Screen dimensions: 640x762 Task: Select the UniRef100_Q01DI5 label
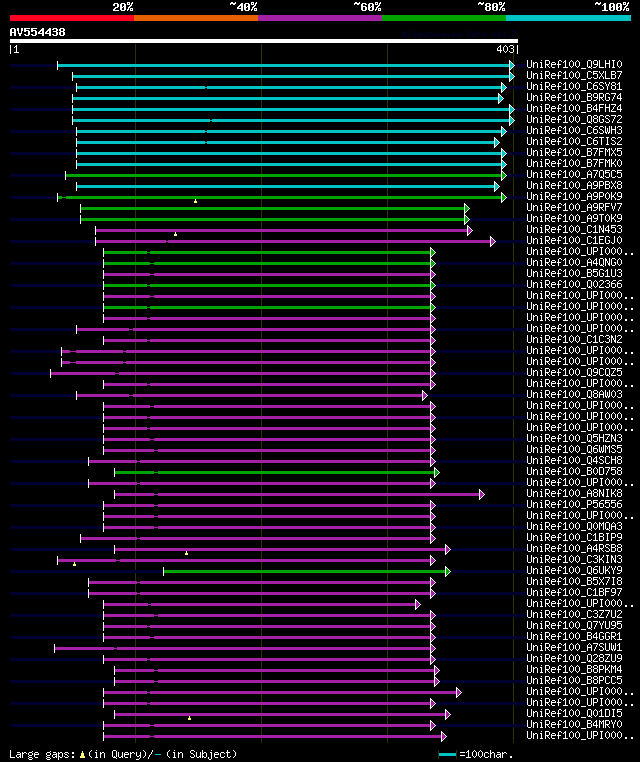[x=574, y=713]
